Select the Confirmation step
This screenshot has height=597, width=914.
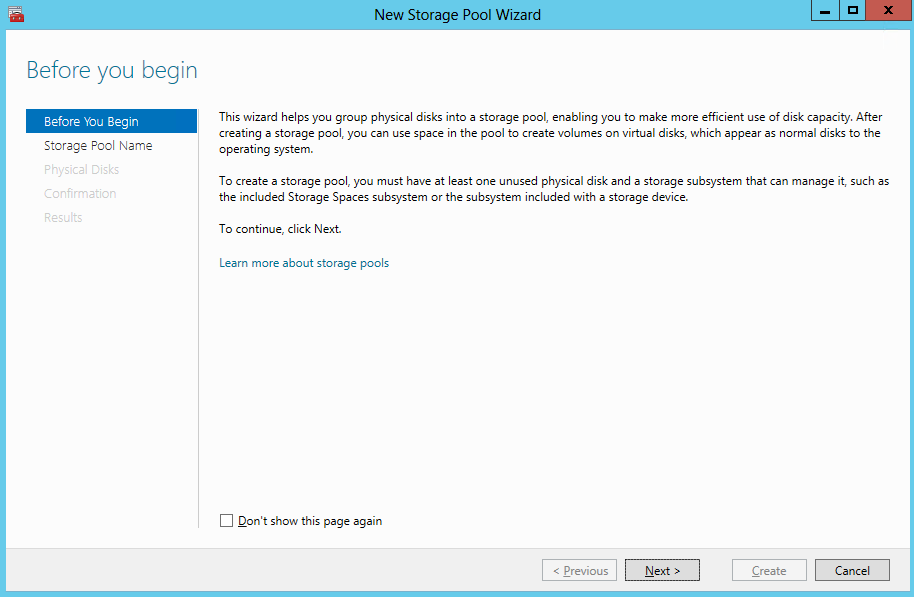coord(80,193)
